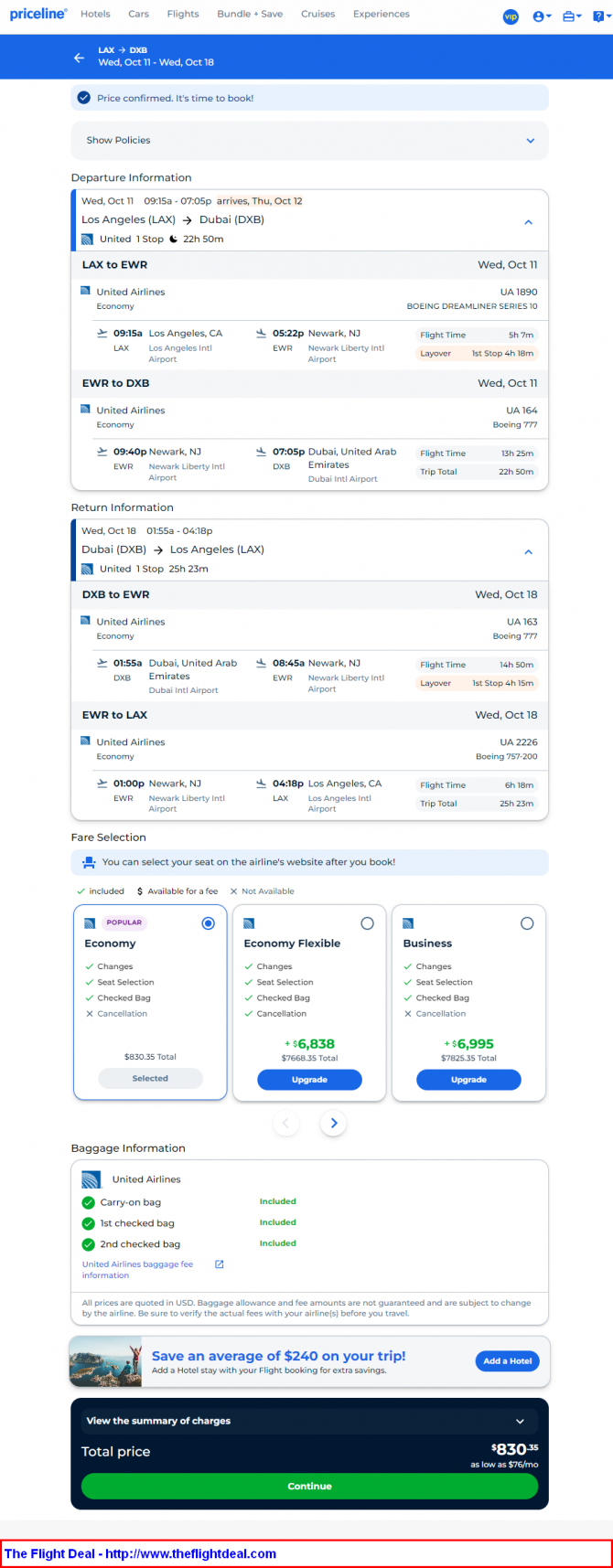
Task: Upgrade to Economy Flexible fare
Action: click(x=309, y=1080)
